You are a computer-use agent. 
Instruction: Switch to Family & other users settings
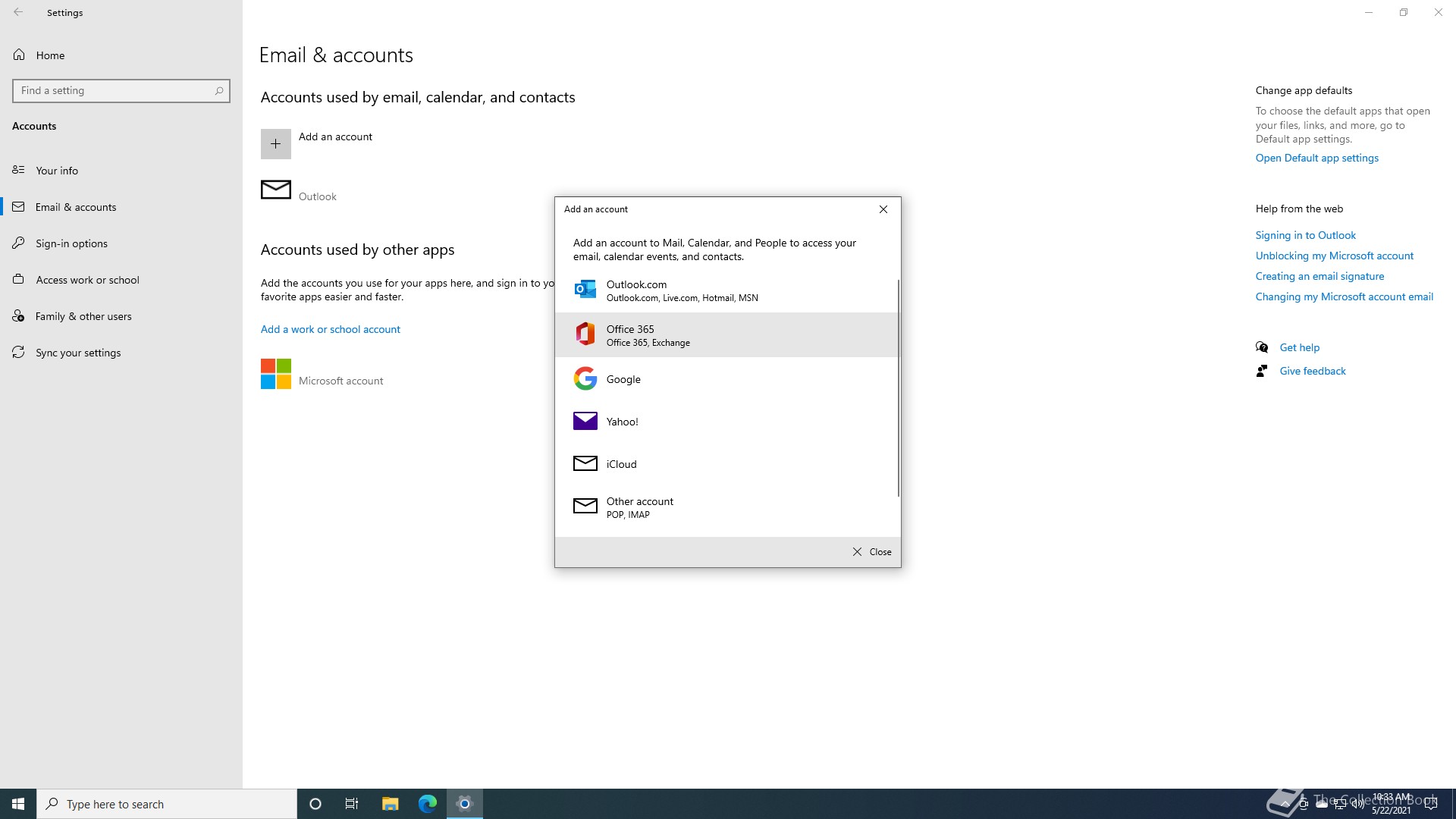[x=84, y=315]
